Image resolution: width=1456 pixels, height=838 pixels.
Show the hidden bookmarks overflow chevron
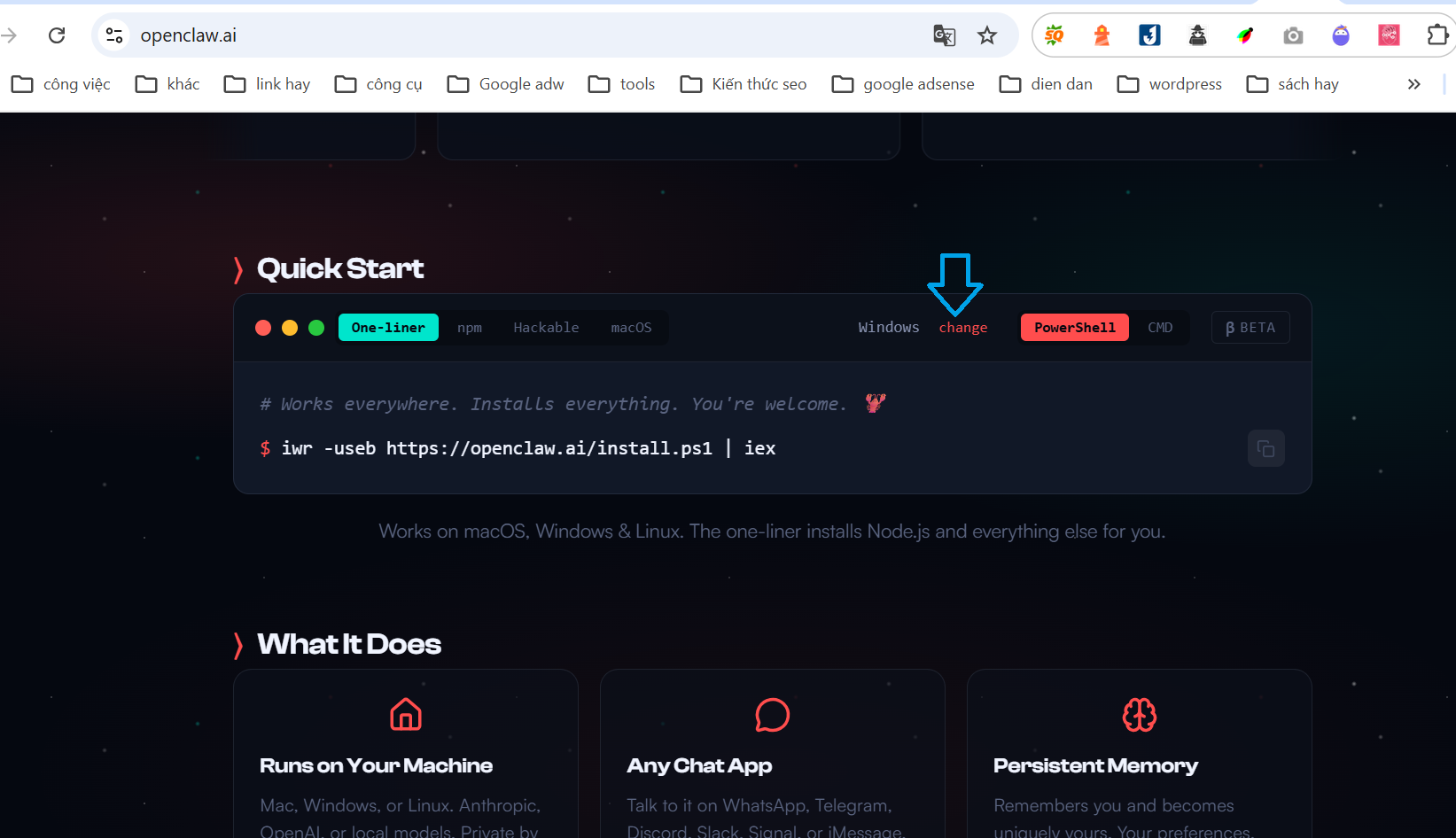click(x=1414, y=84)
